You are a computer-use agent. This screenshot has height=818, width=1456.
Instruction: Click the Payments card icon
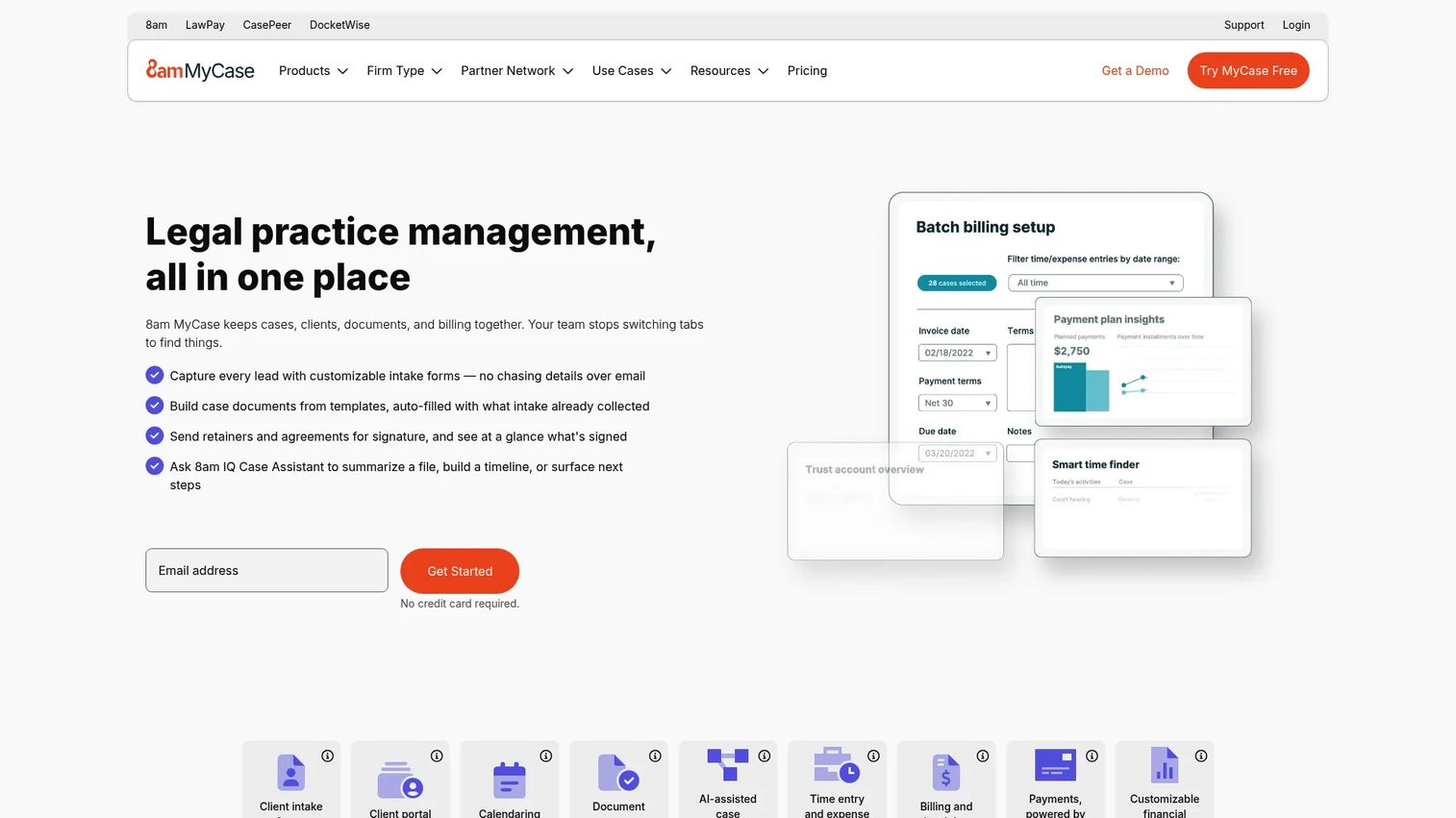click(1055, 765)
